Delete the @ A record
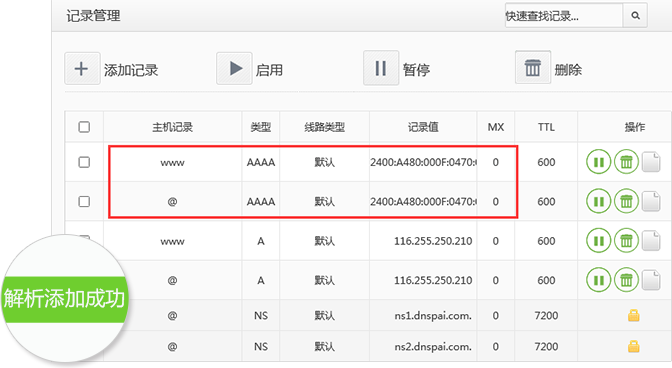 coord(626,280)
